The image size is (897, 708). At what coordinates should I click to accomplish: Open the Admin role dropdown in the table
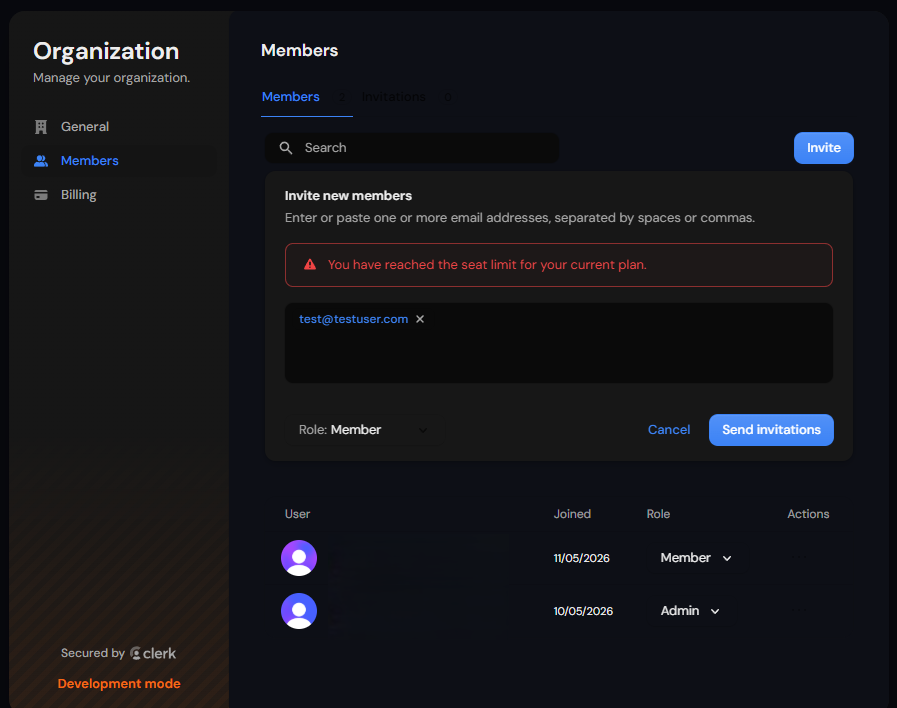(690, 611)
